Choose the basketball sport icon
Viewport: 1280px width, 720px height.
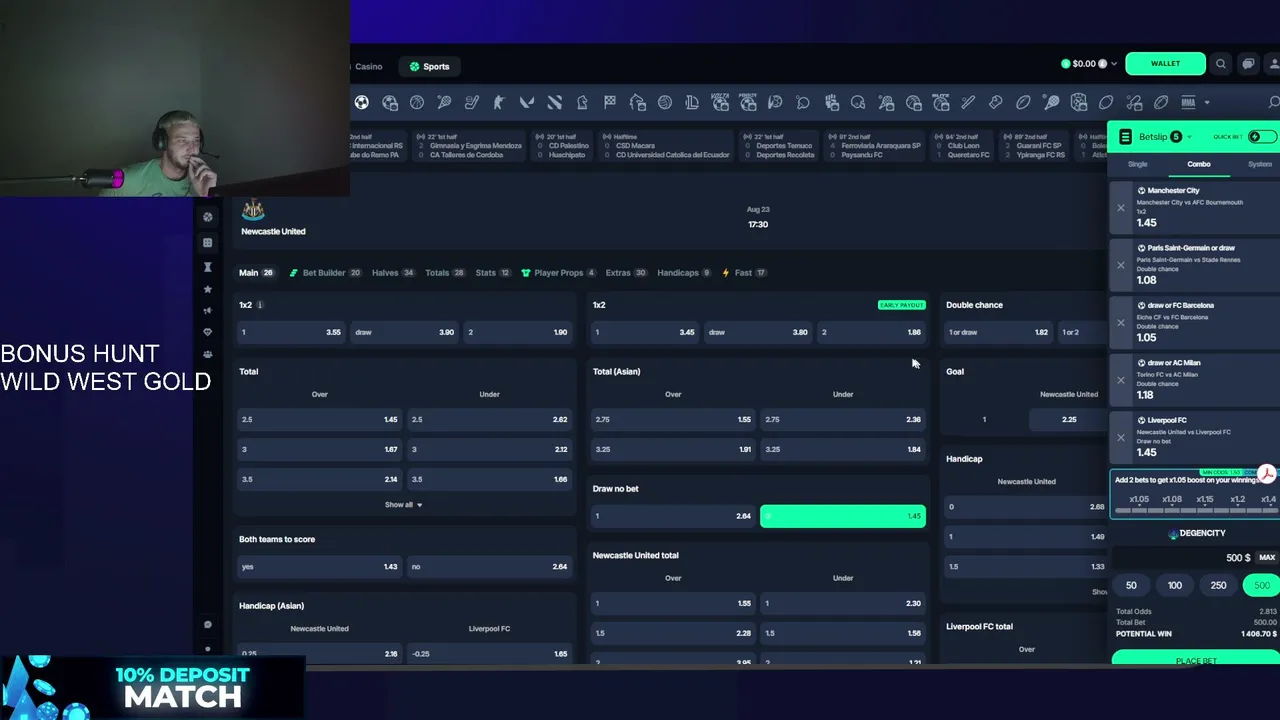[417, 102]
